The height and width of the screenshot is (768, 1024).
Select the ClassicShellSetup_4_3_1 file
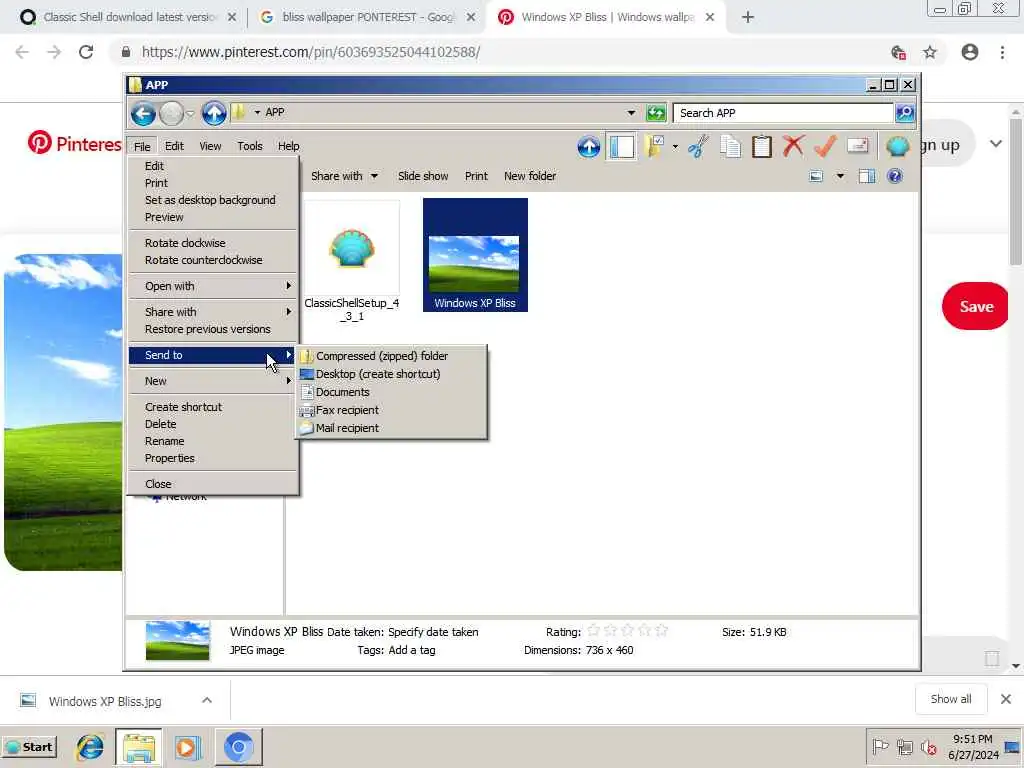(351, 263)
